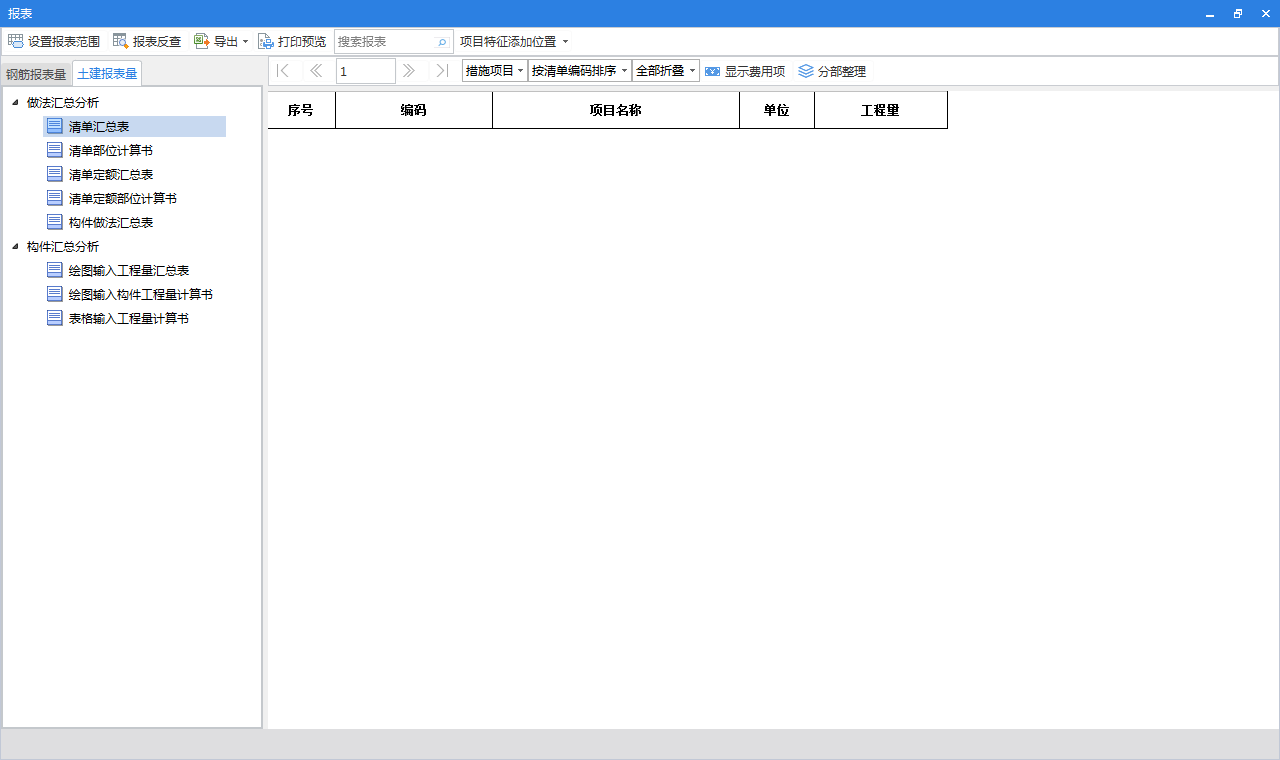Click the 项目名称 column header

(x=616, y=110)
